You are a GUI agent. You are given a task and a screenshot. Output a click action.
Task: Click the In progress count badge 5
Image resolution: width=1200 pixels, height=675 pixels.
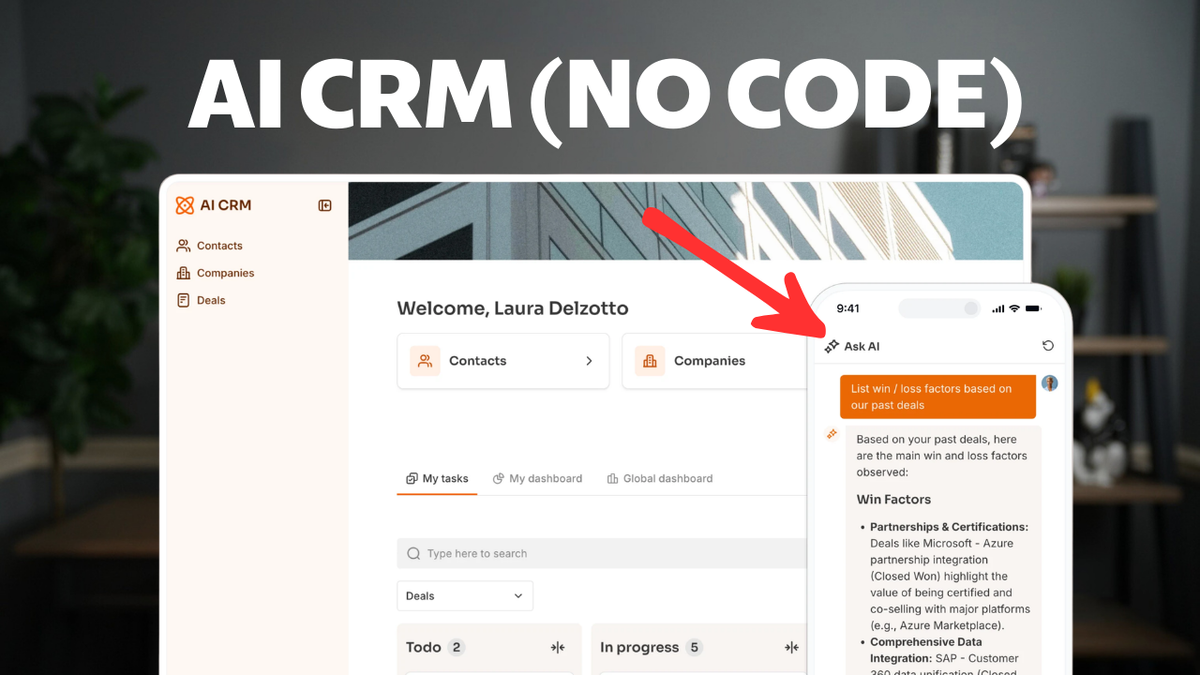[695, 647]
